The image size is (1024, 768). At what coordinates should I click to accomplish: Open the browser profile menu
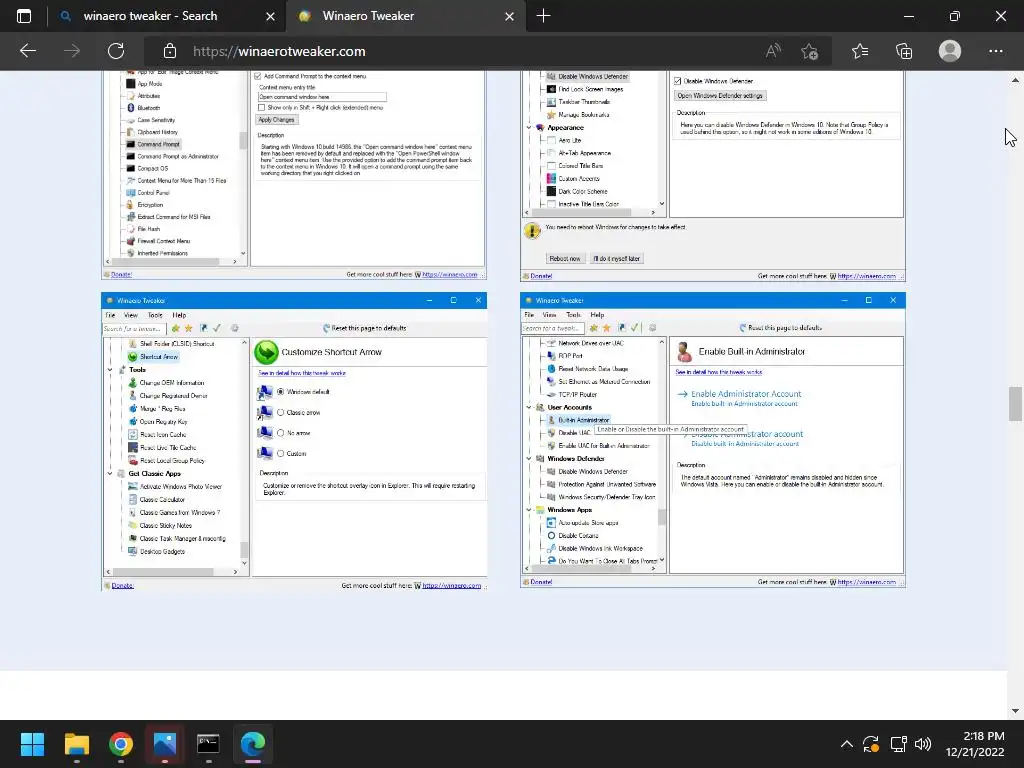(x=950, y=51)
